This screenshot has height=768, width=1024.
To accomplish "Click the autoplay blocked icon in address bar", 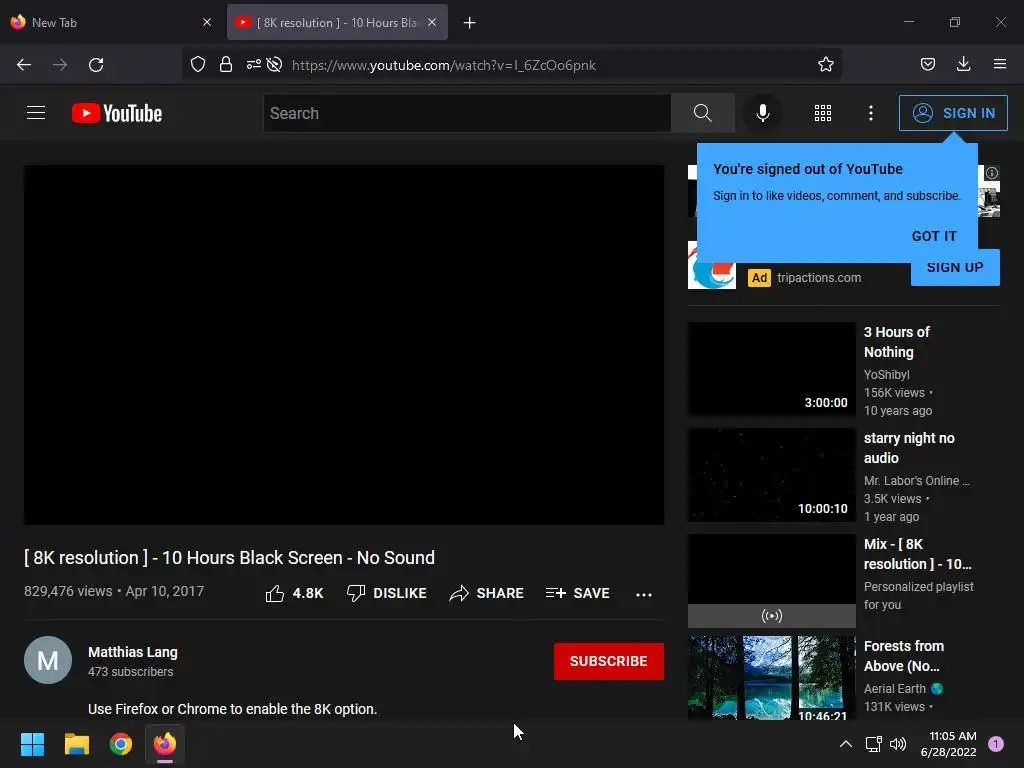I will tap(274, 65).
